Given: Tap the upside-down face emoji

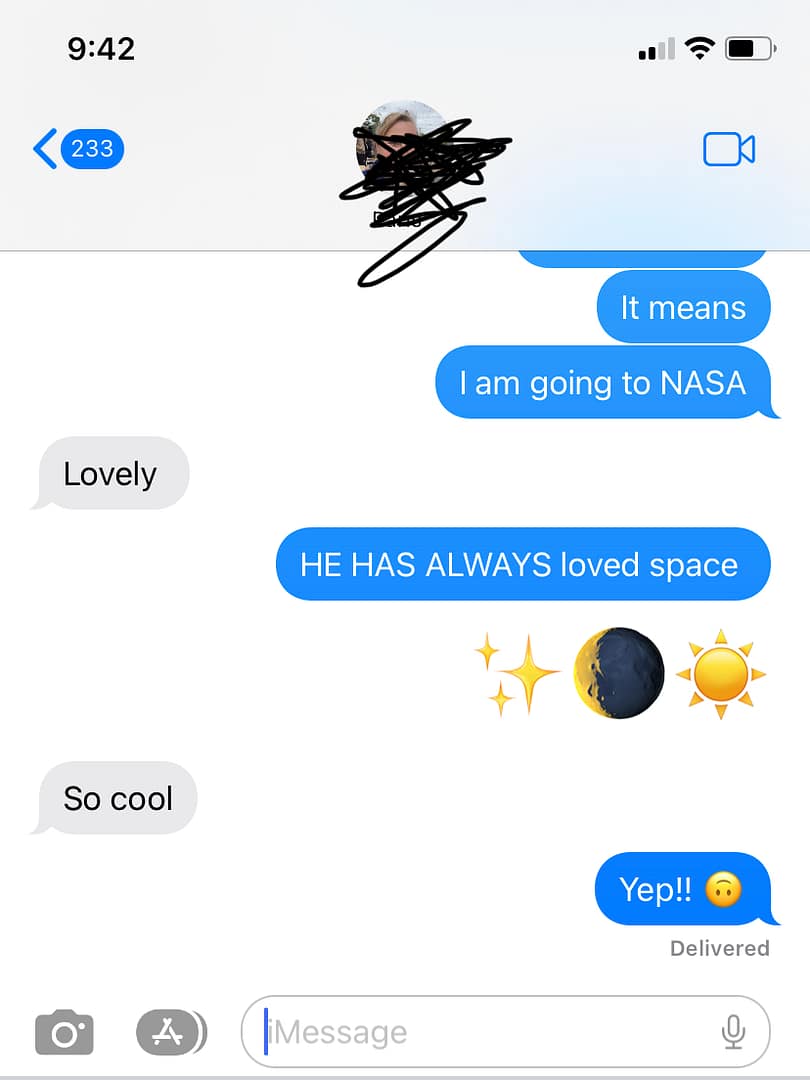Looking at the screenshot, I should pyautogui.click(x=723, y=889).
